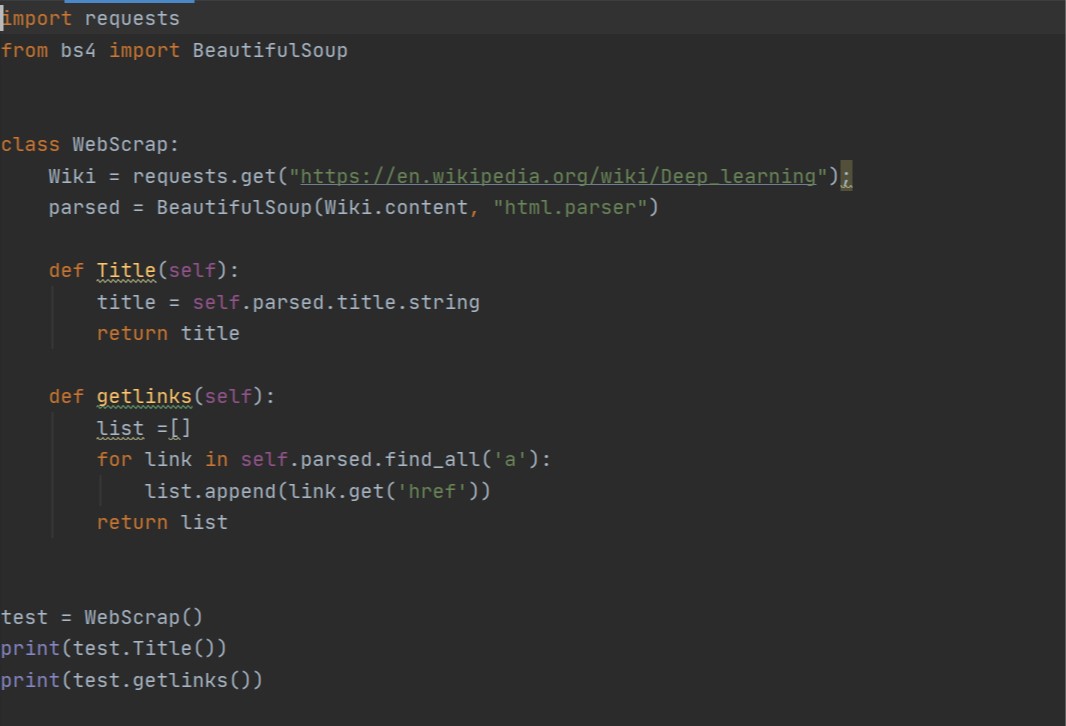Click the 'href' string in list.append line
1066x726 pixels.
[432, 491]
